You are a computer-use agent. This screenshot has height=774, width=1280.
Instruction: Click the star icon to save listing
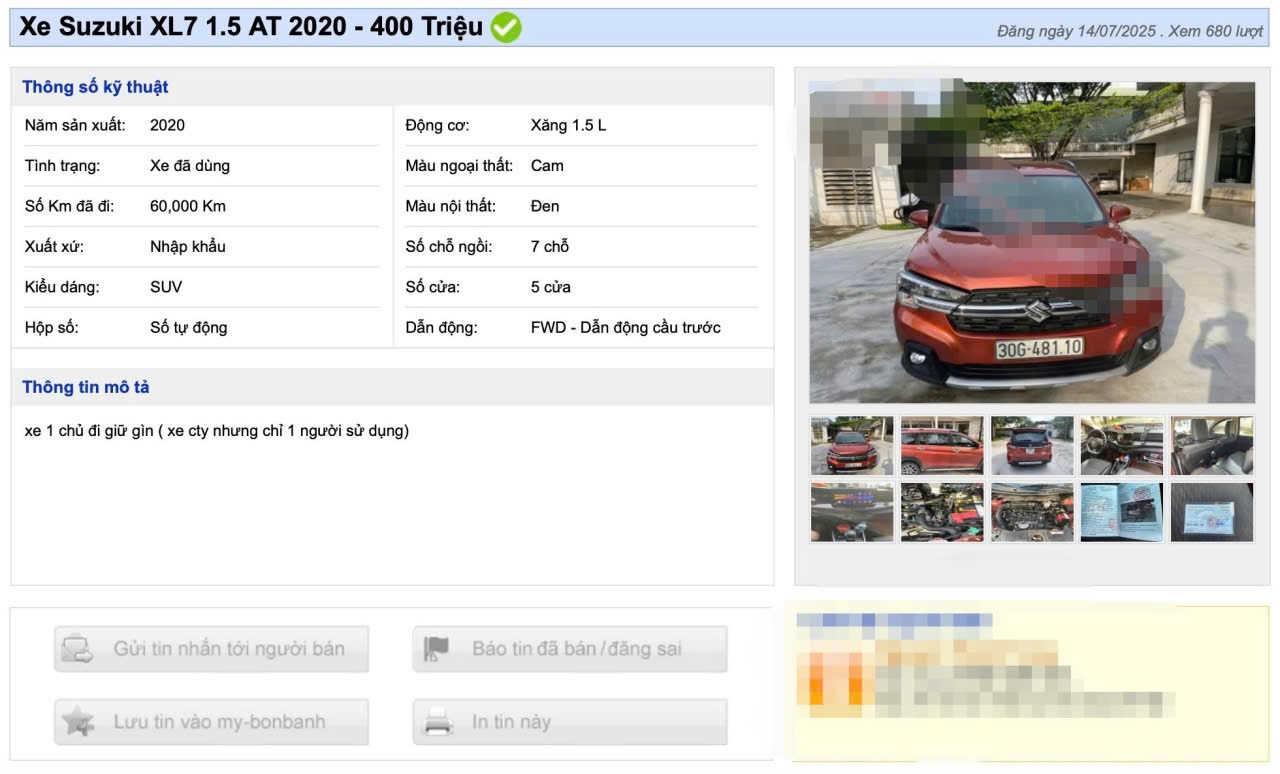point(76,722)
